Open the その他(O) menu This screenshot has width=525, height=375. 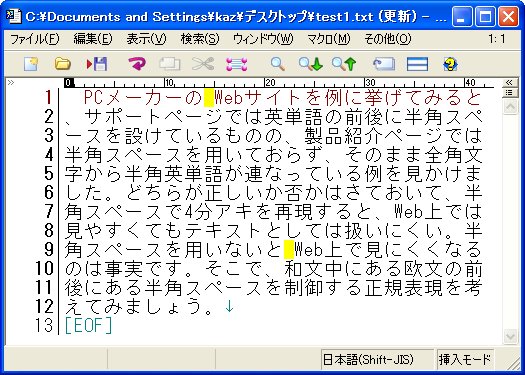(387, 39)
